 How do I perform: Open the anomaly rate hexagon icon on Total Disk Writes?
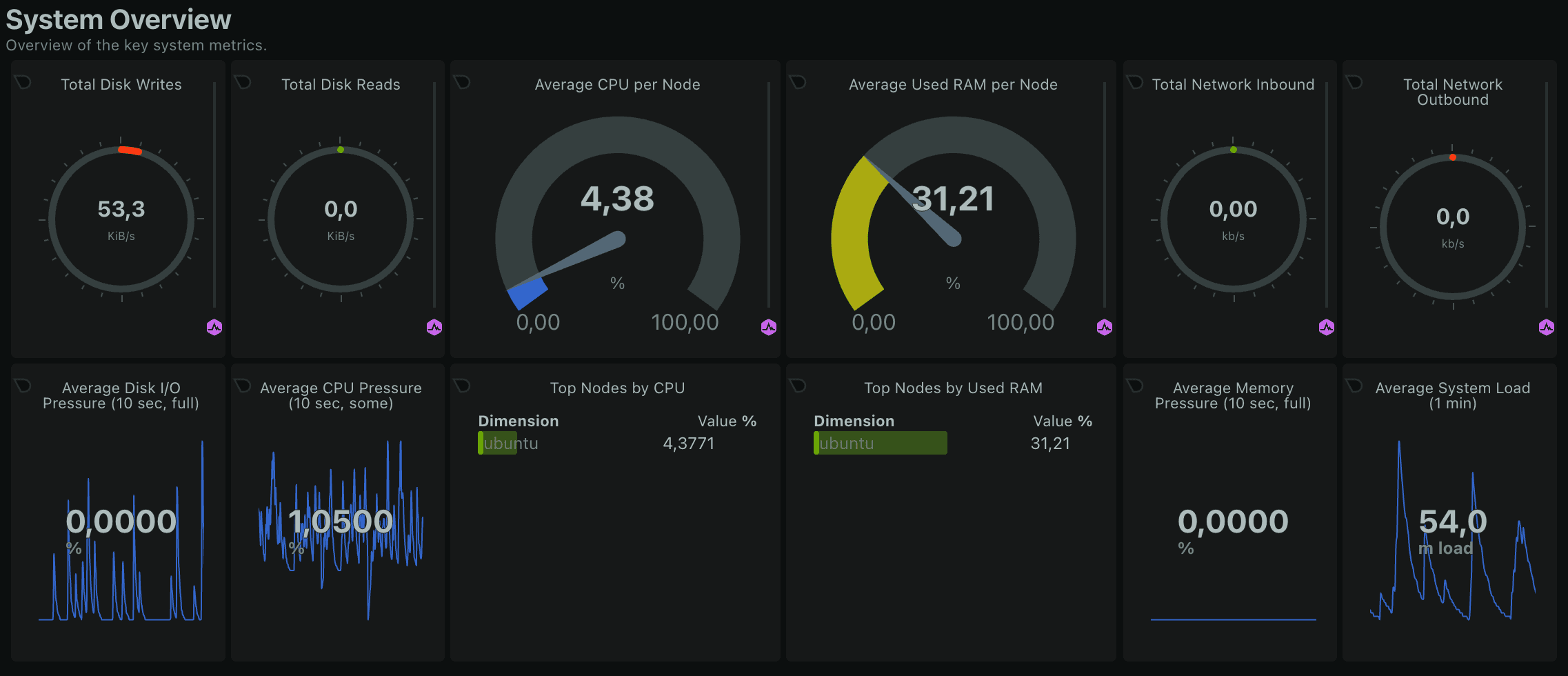(x=214, y=328)
